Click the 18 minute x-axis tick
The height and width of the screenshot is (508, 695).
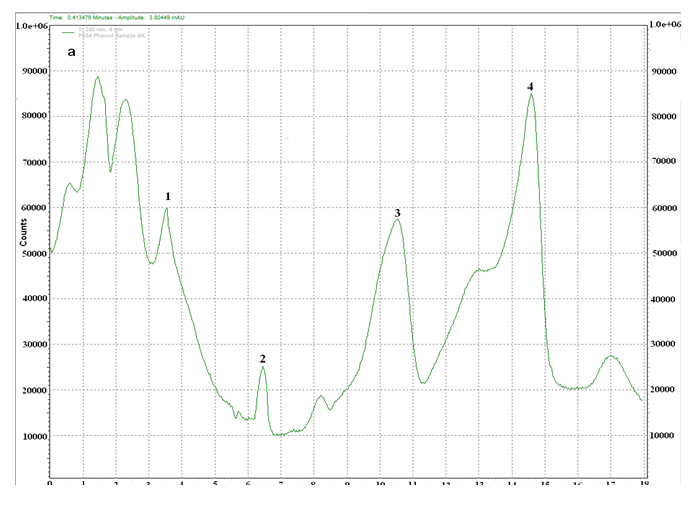click(641, 485)
